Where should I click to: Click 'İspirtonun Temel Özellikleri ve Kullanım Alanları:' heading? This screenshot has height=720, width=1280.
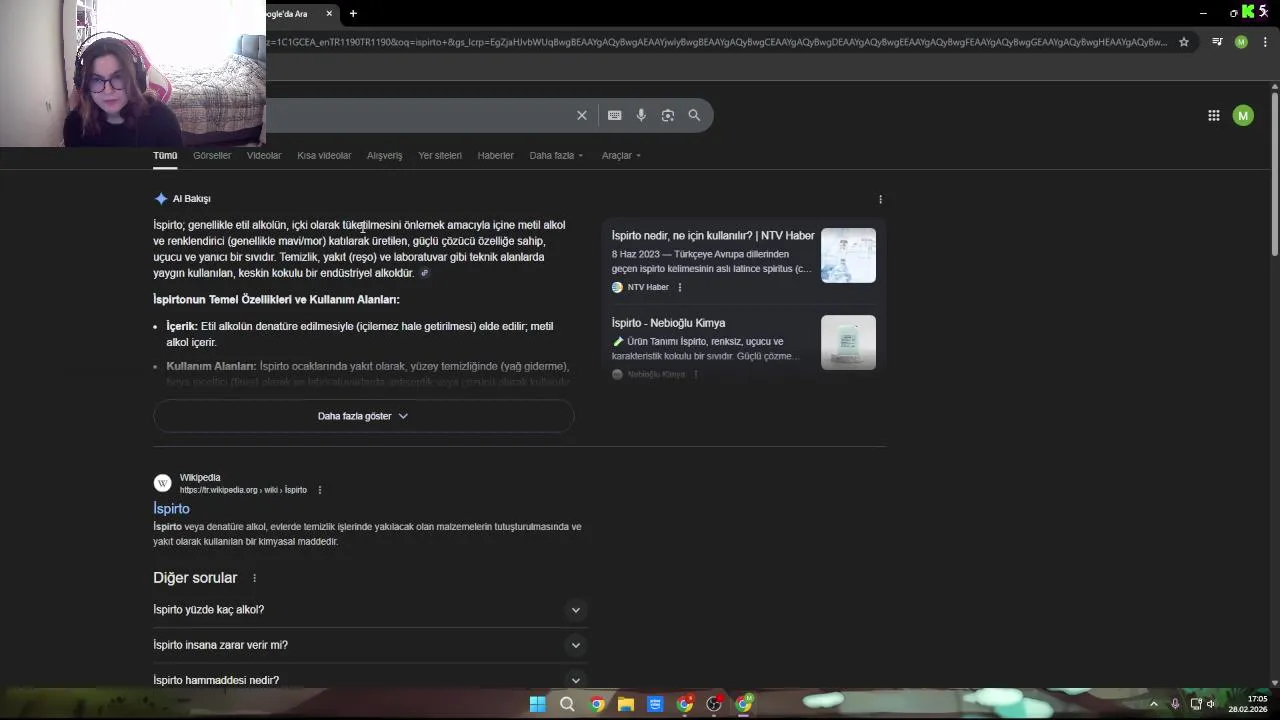click(276, 300)
